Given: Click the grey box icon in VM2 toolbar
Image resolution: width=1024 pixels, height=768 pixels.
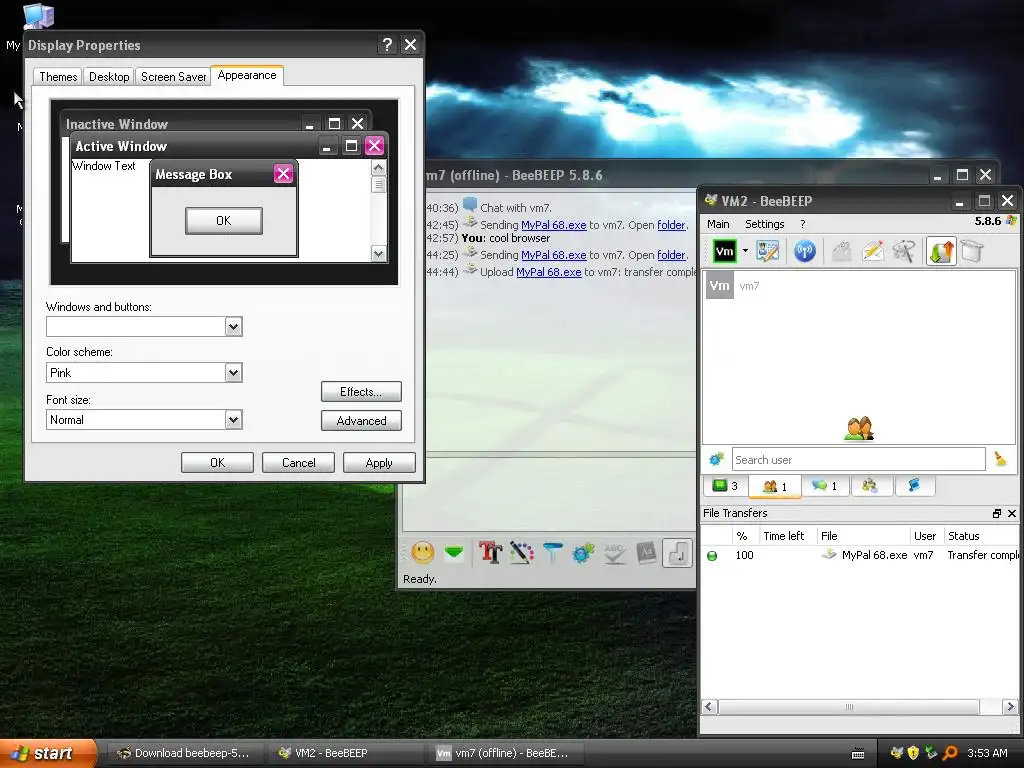Looking at the screenshot, I should [x=972, y=251].
